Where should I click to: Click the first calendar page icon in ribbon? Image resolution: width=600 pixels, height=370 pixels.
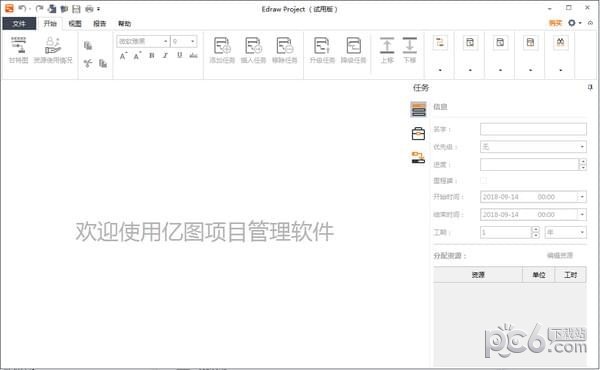[470, 42]
